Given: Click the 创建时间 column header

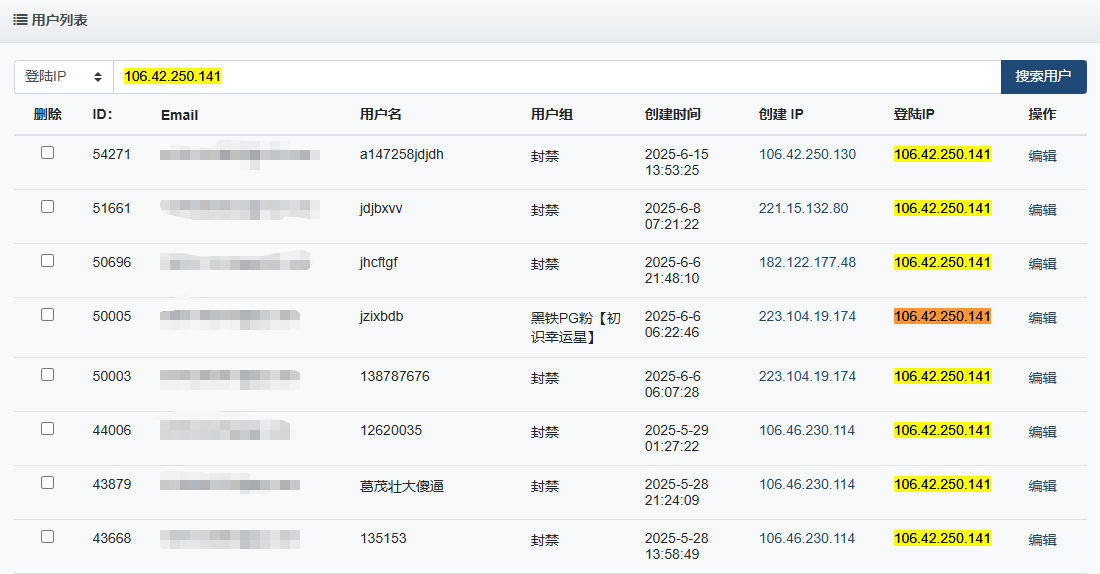Looking at the screenshot, I should pyautogui.click(x=672, y=115).
